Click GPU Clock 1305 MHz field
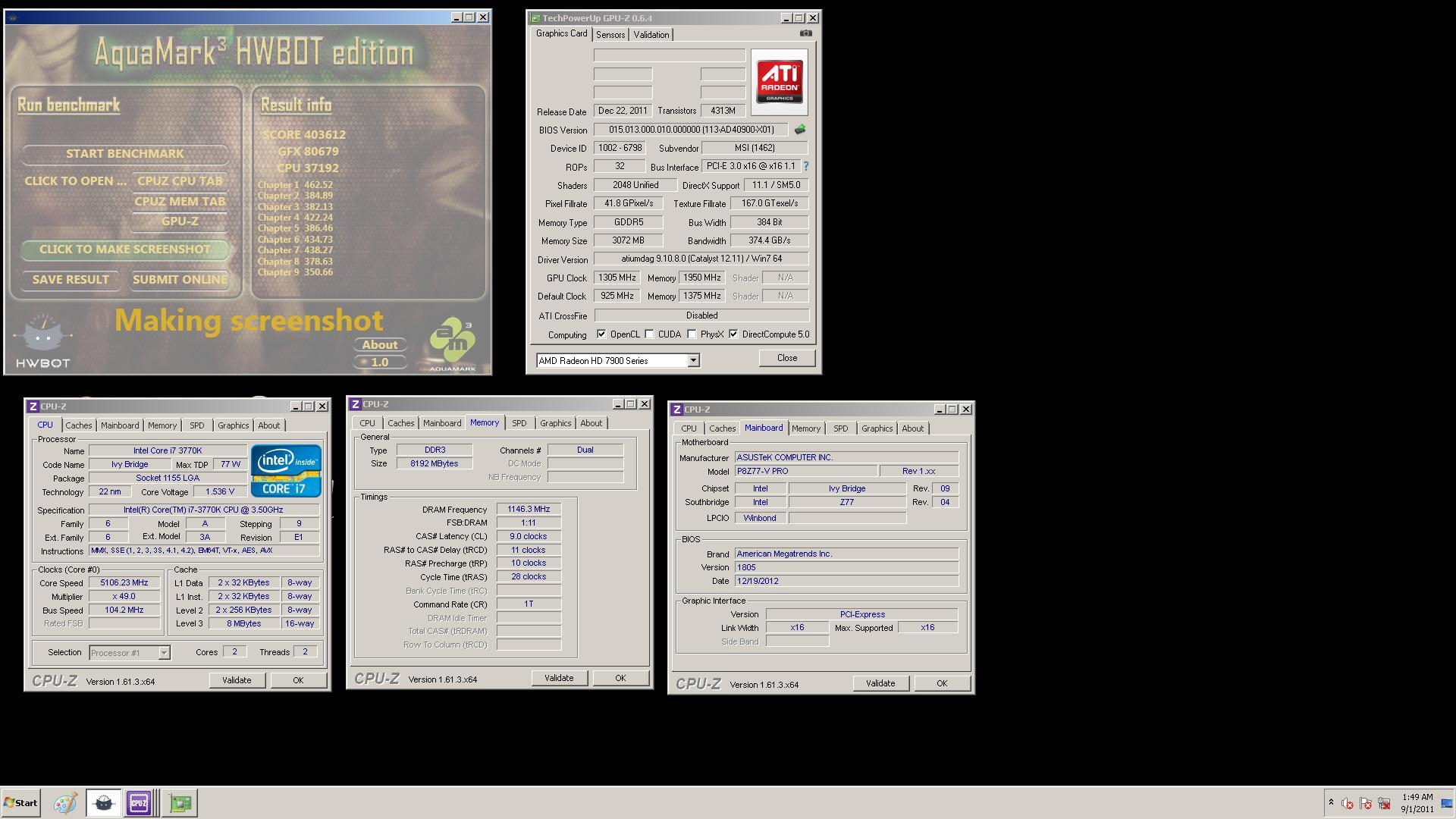Viewport: 1456px width, 819px height. (x=617, y=278)
